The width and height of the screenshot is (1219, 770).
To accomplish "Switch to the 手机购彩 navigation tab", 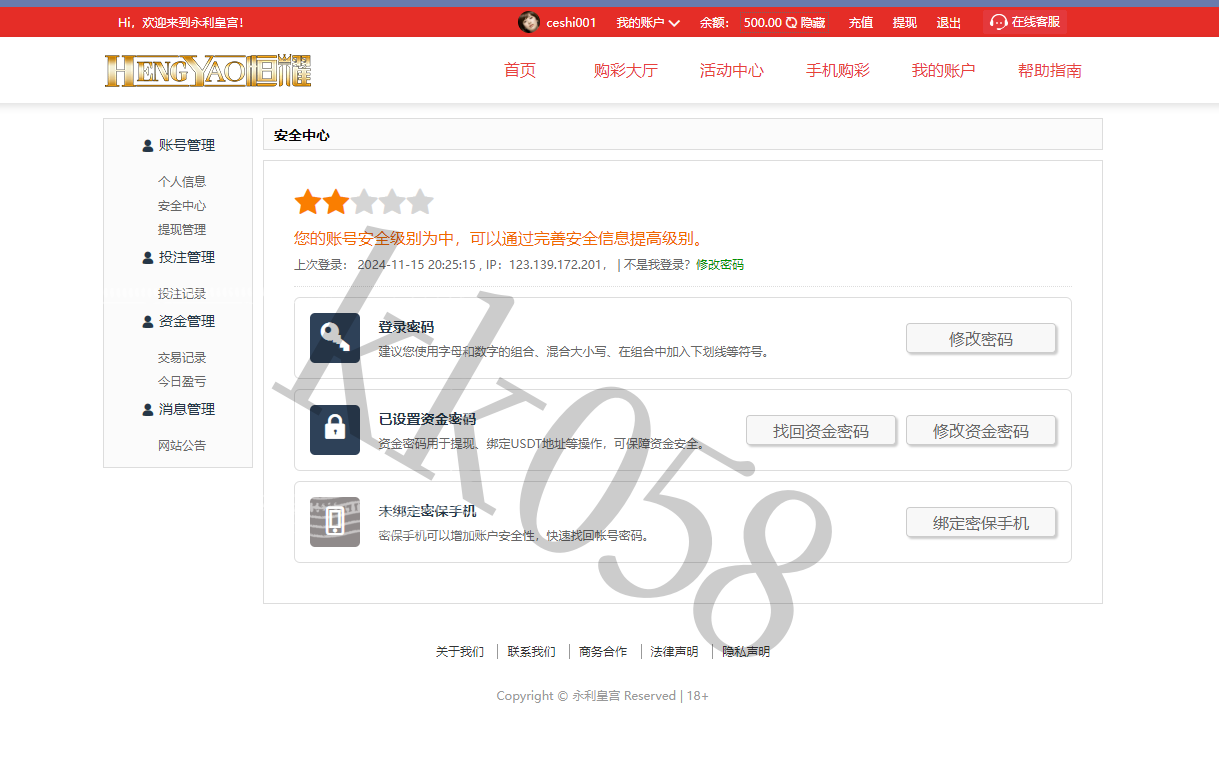I will coord(838,70).
